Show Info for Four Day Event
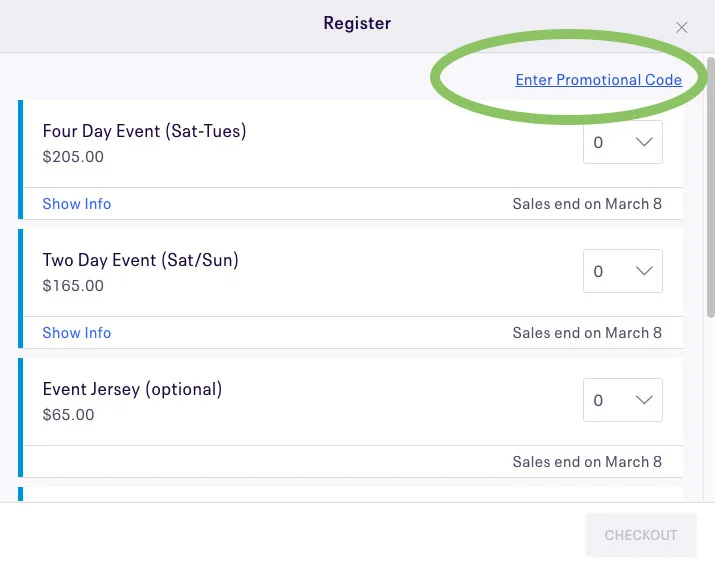 point(77,204)
